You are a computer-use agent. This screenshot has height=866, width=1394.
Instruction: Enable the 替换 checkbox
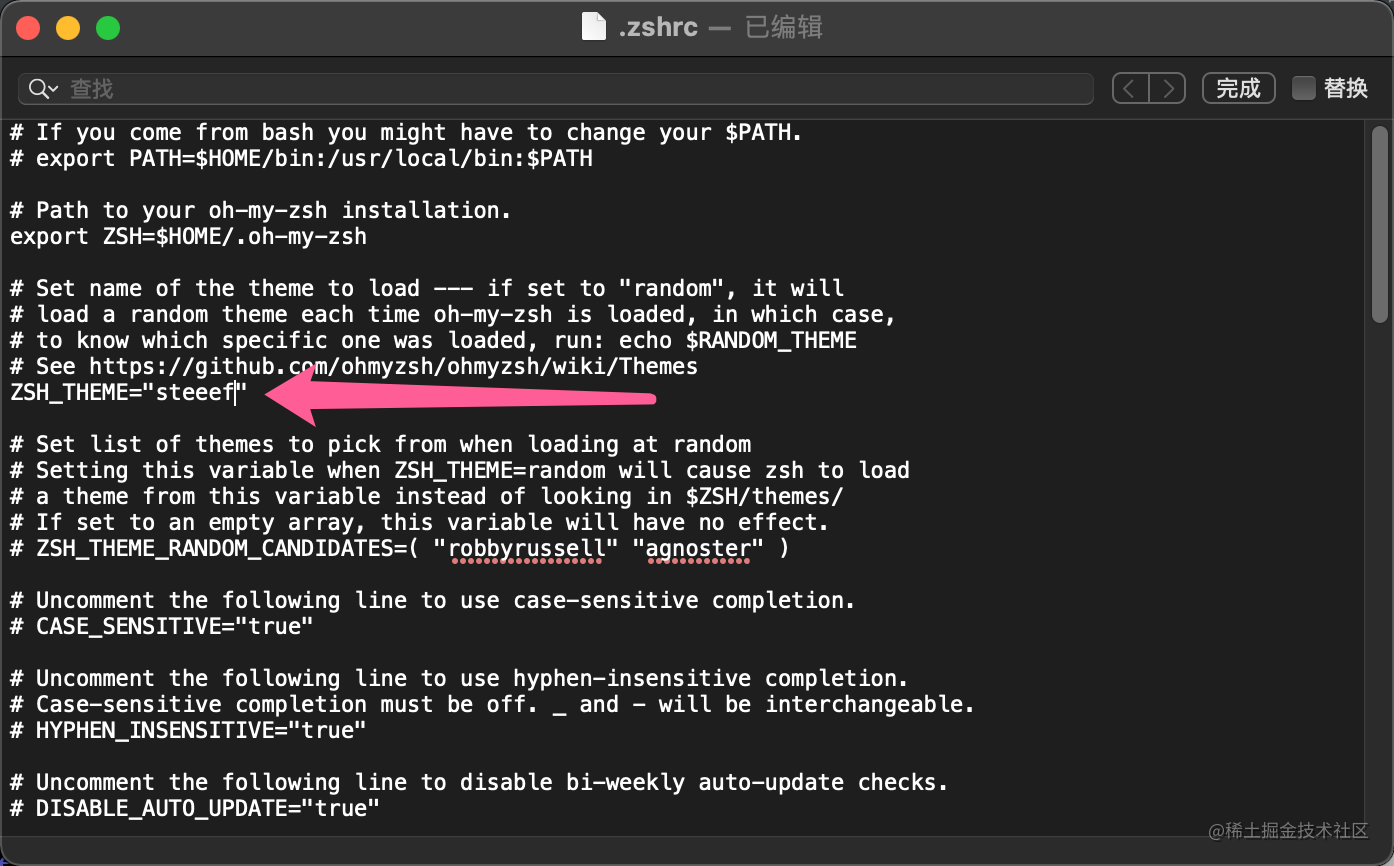(x=1303, y=88)
